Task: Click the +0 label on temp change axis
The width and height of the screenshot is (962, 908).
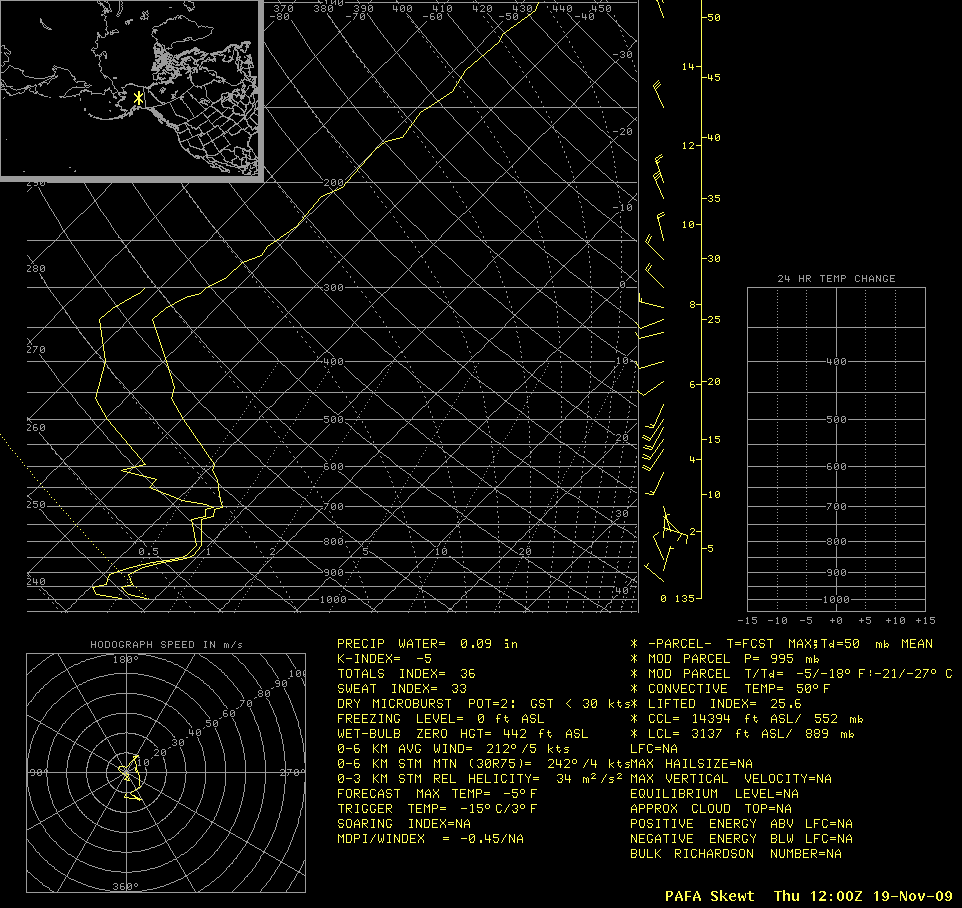Action: (836, 621)
